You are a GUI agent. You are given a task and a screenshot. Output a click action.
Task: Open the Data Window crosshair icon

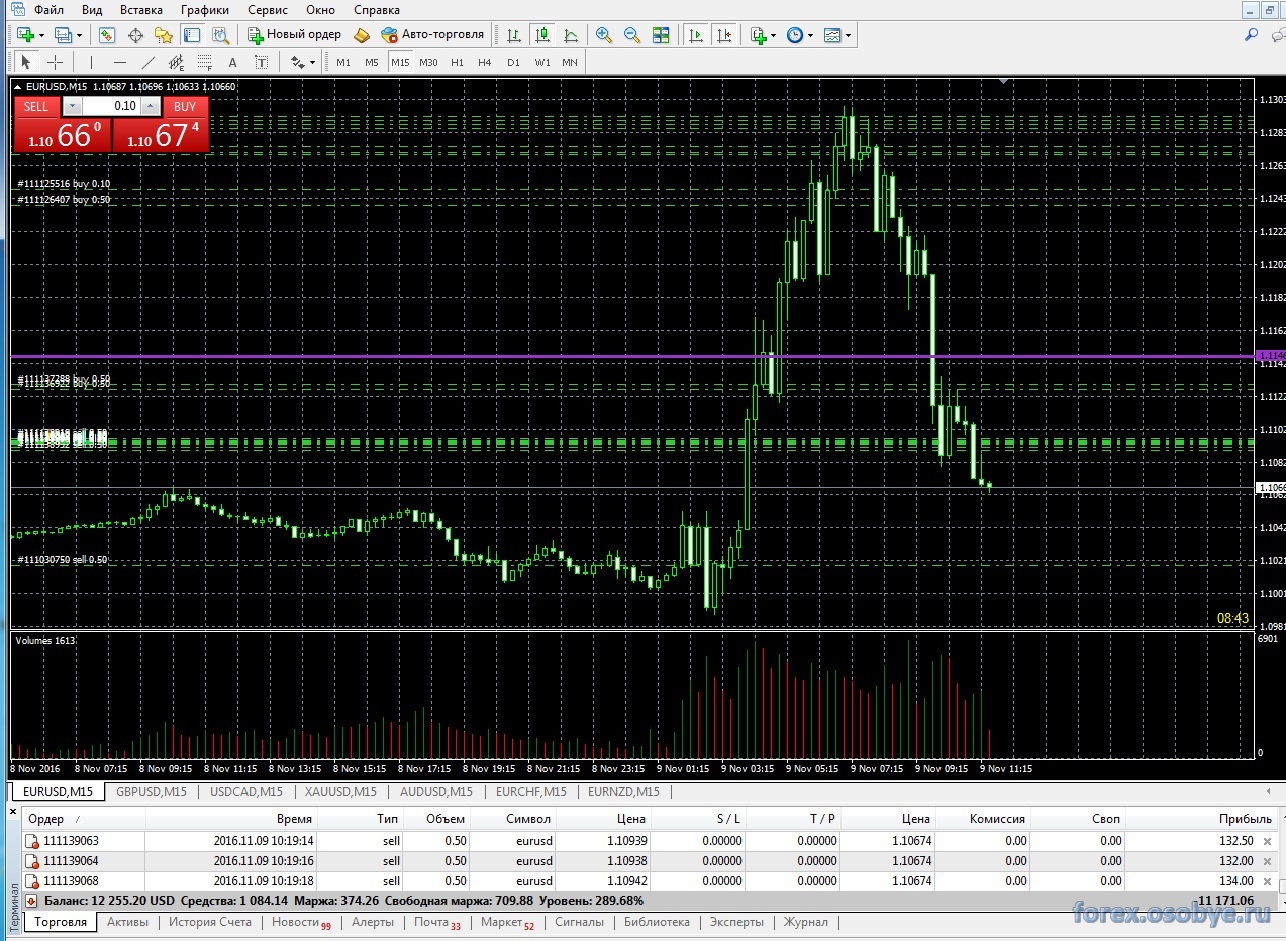coord(135,35)
